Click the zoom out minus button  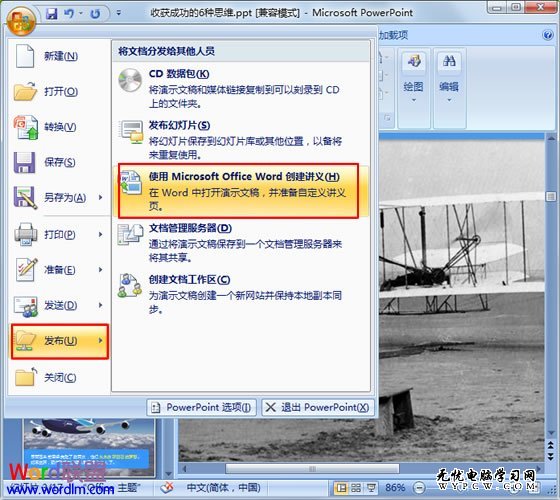tap(419, 488)
